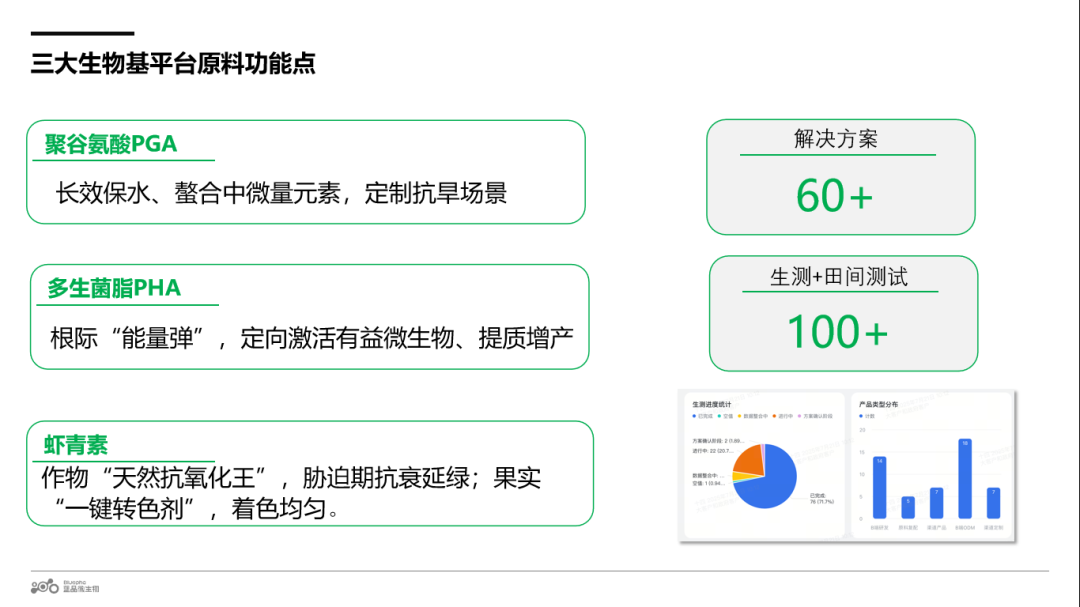Viewport: 1080px width, 607px height.
Task: Expand the 聚谷氨酸PGA card
Action: [305, 170]
